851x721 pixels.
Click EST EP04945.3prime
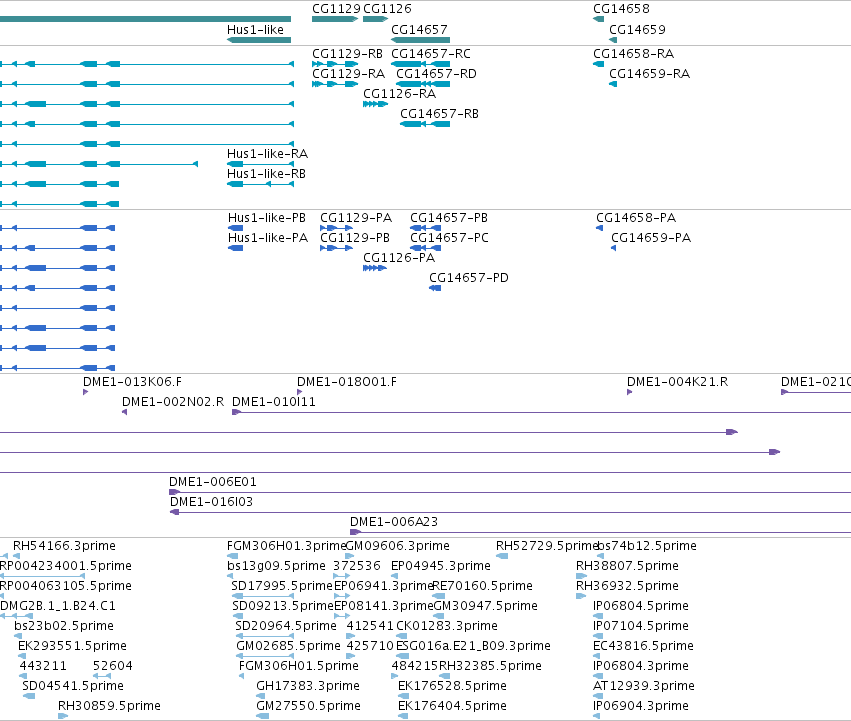(x=441, y=566)
